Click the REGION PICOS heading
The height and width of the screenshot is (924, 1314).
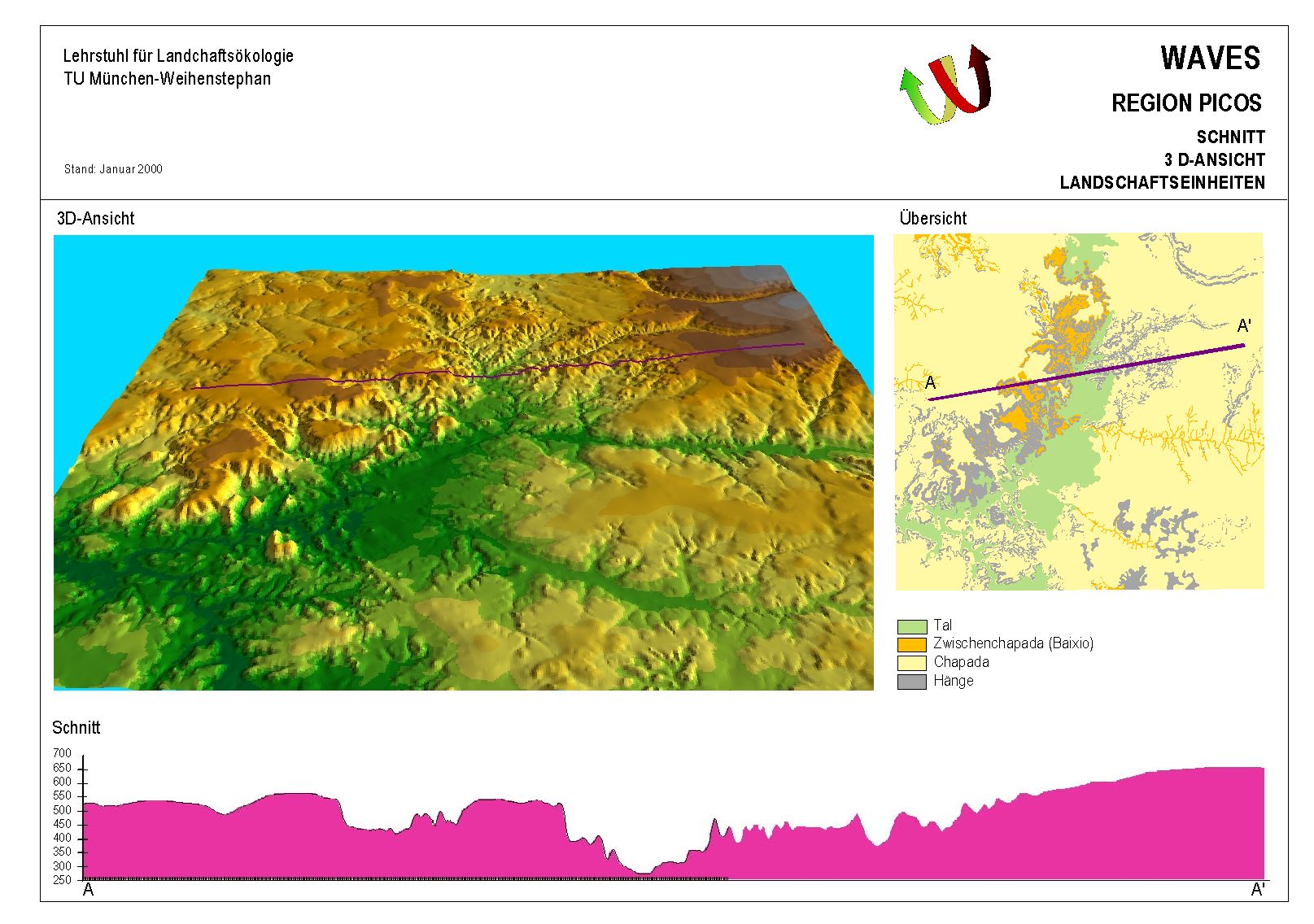(x=1186, y=103)
